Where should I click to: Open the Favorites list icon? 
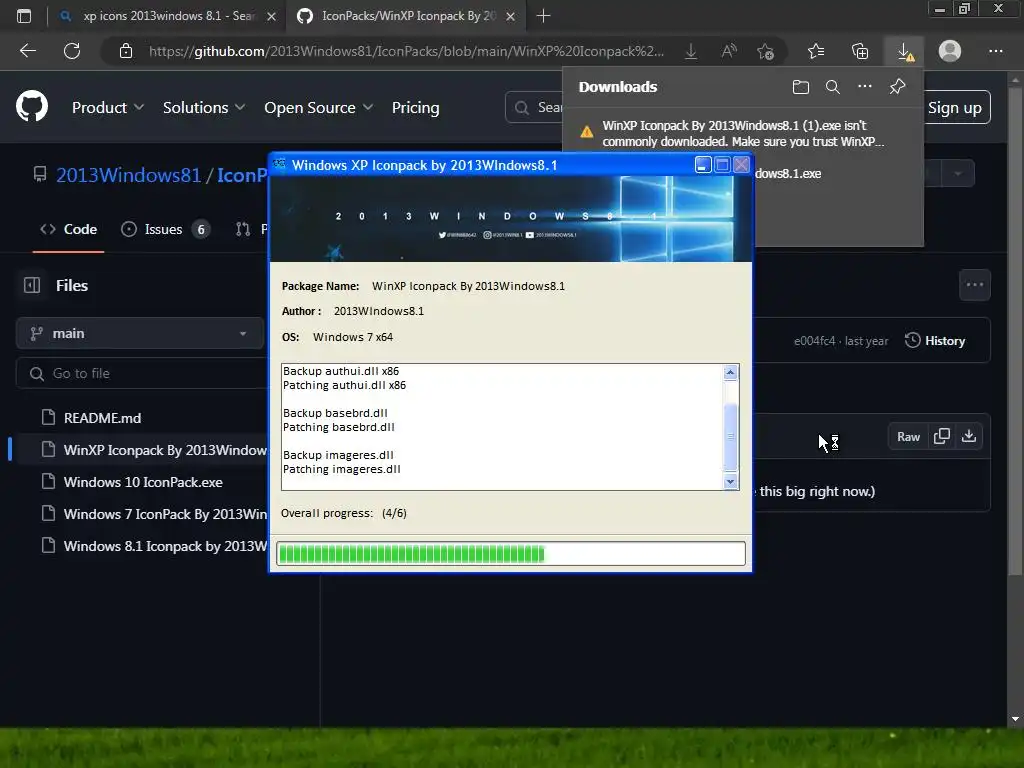[816, 51]
